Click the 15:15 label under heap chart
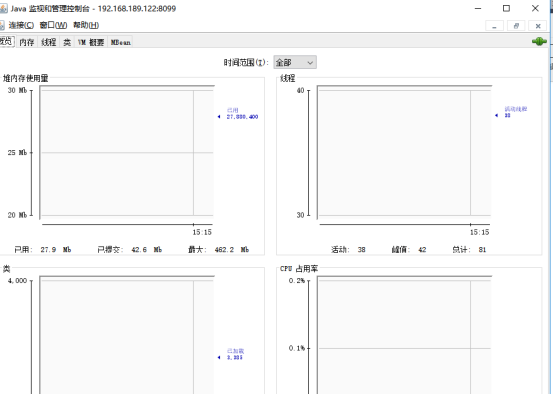Screen dimensions: 554x395 pos(202,232)
